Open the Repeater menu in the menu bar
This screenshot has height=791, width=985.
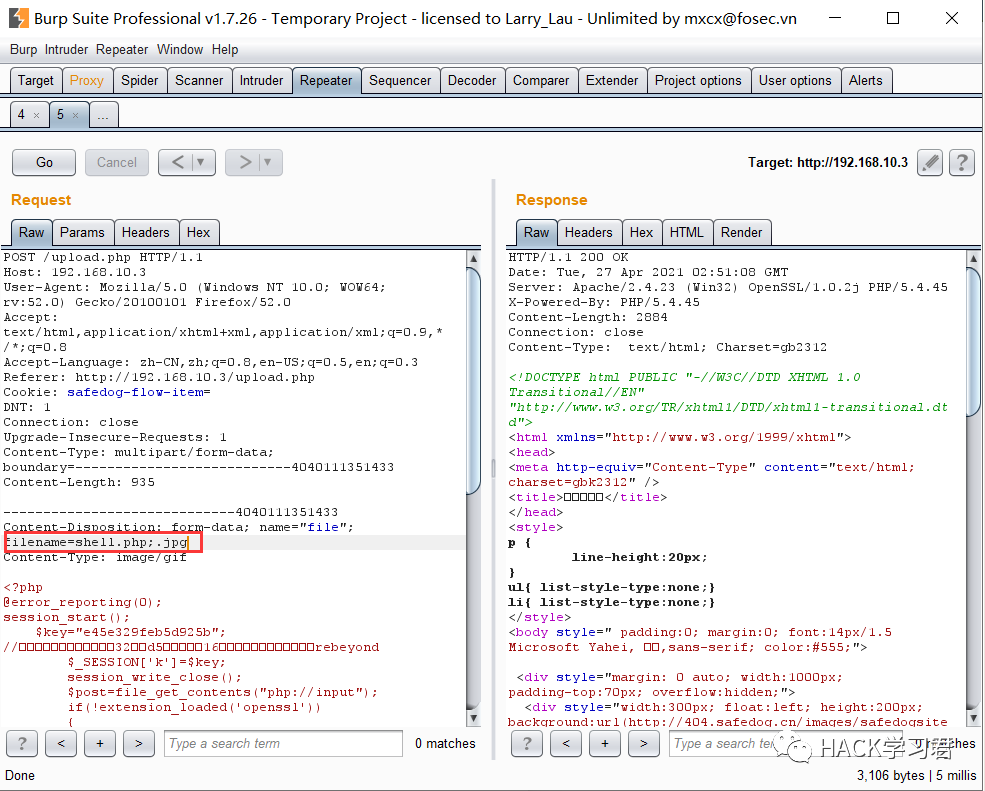pos(122,50)
